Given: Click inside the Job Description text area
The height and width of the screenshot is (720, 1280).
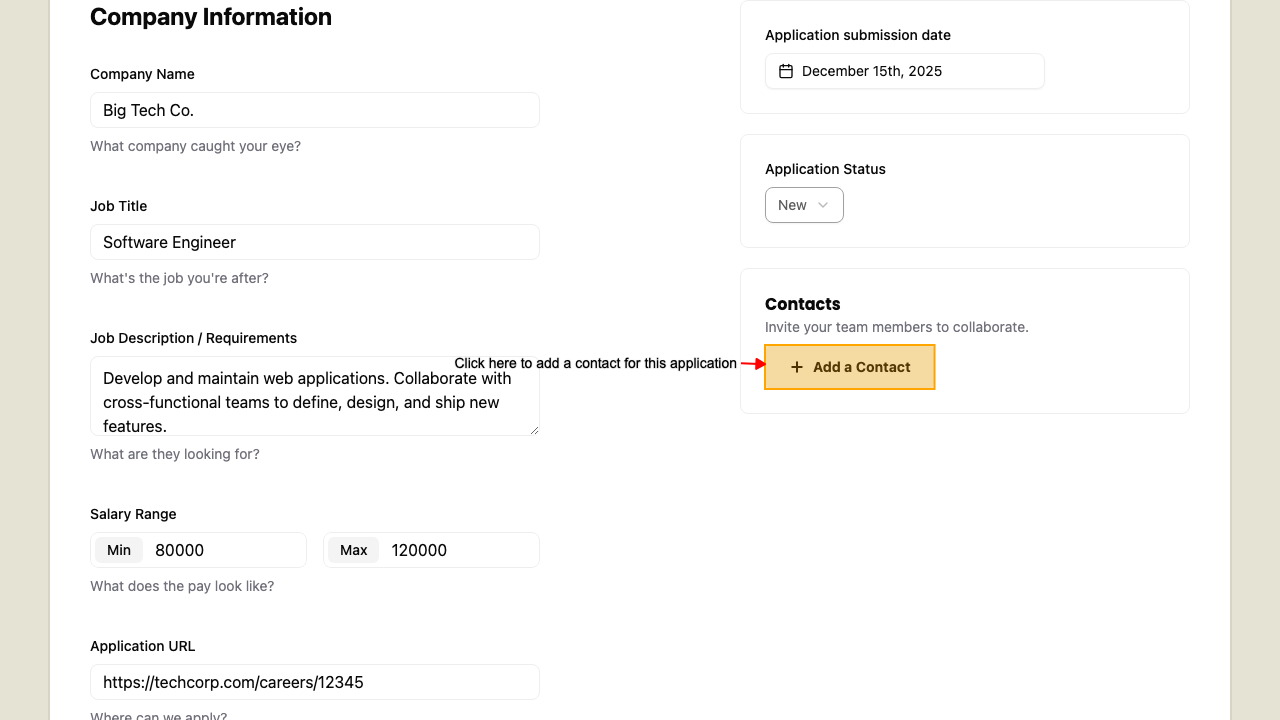Looking at the screenshot, I should click(314, 397).
